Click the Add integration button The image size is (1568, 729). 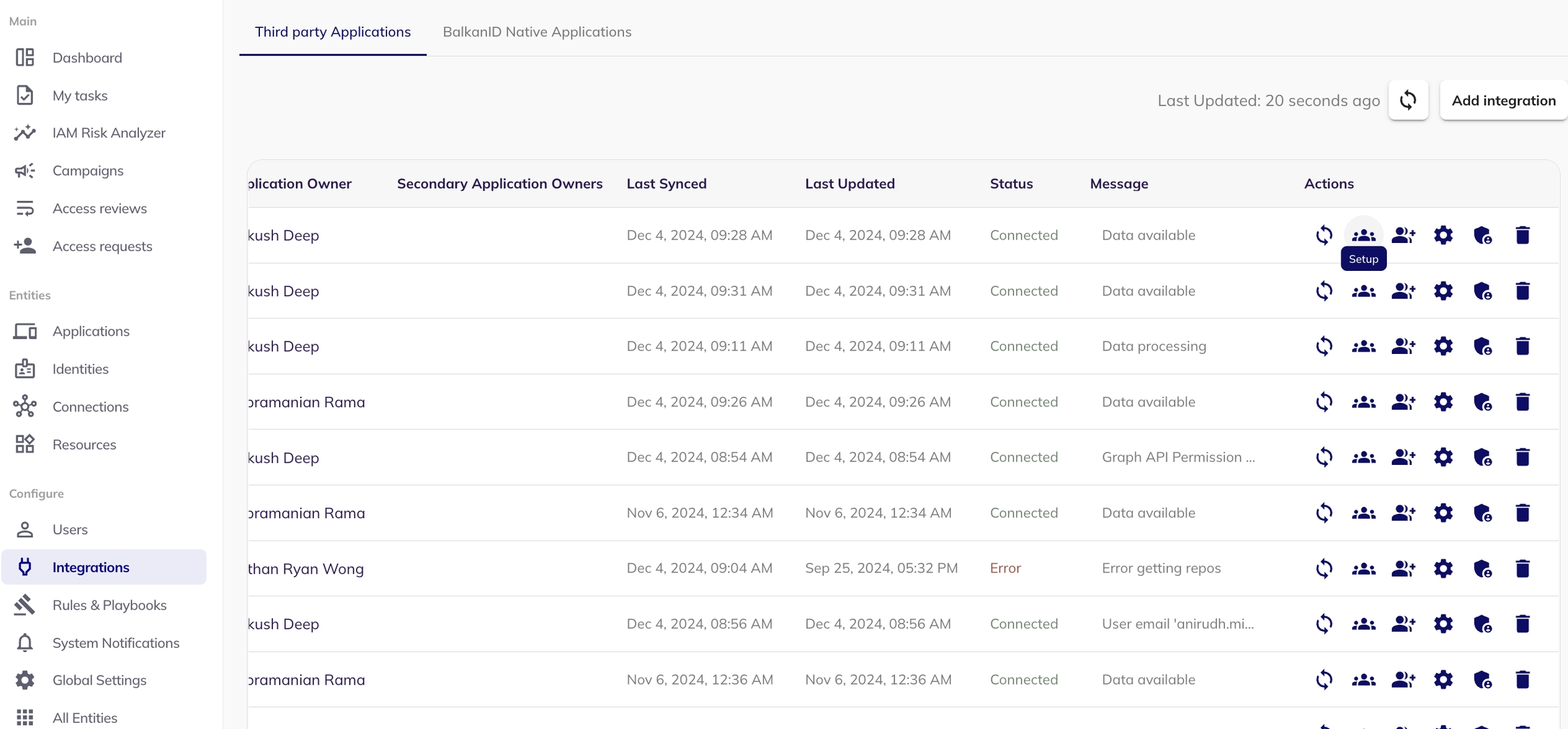[1503, 101]
